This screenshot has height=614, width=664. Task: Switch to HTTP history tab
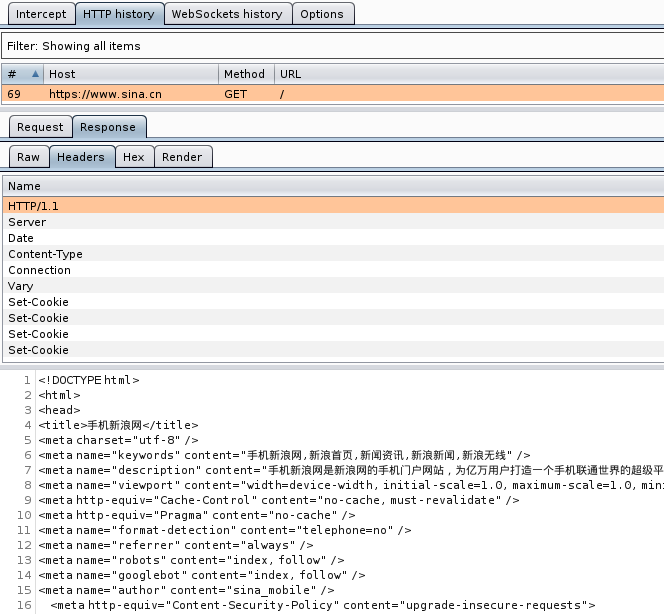(119, 14)
